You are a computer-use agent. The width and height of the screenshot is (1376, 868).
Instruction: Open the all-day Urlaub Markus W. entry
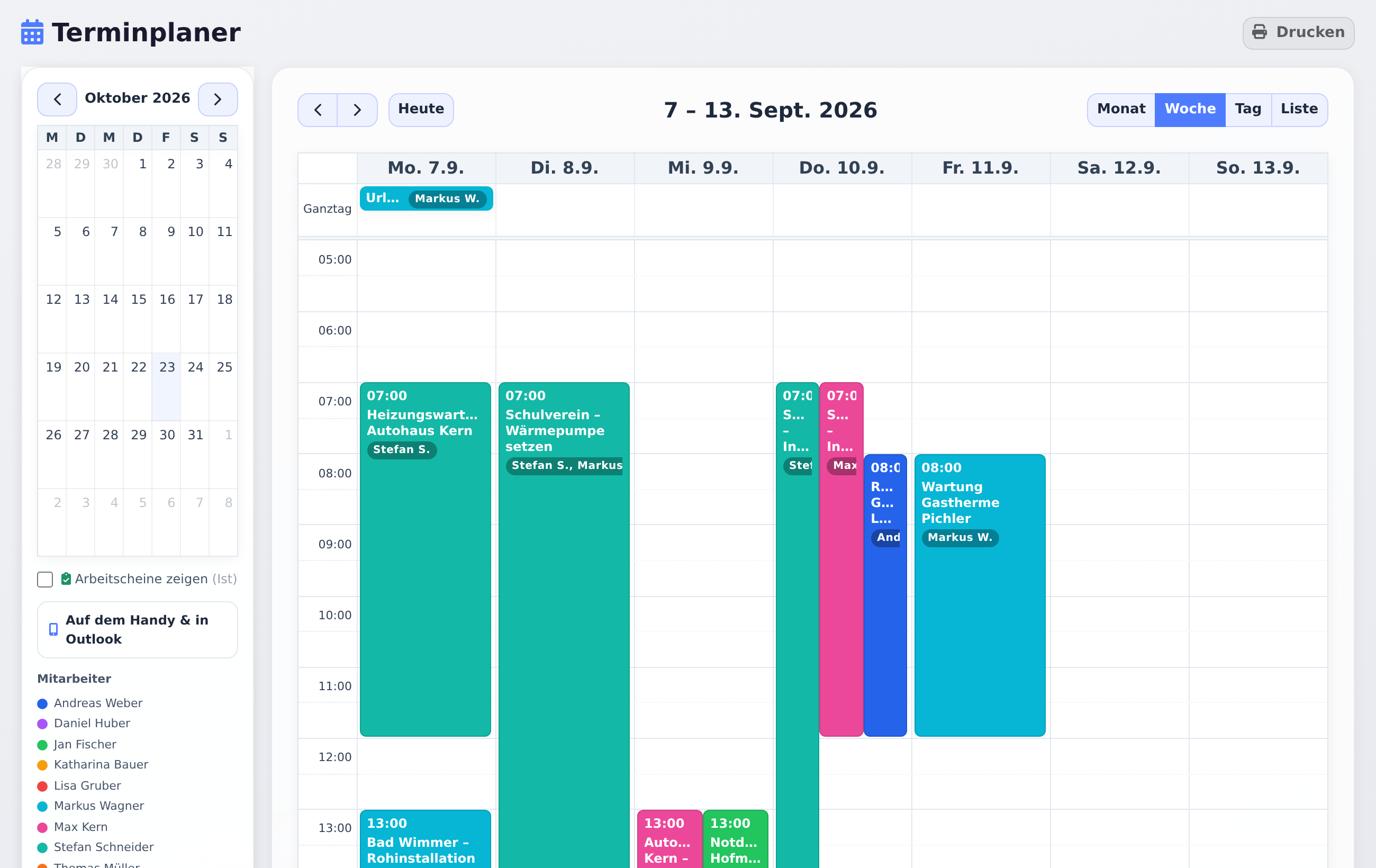click(426, 198)
